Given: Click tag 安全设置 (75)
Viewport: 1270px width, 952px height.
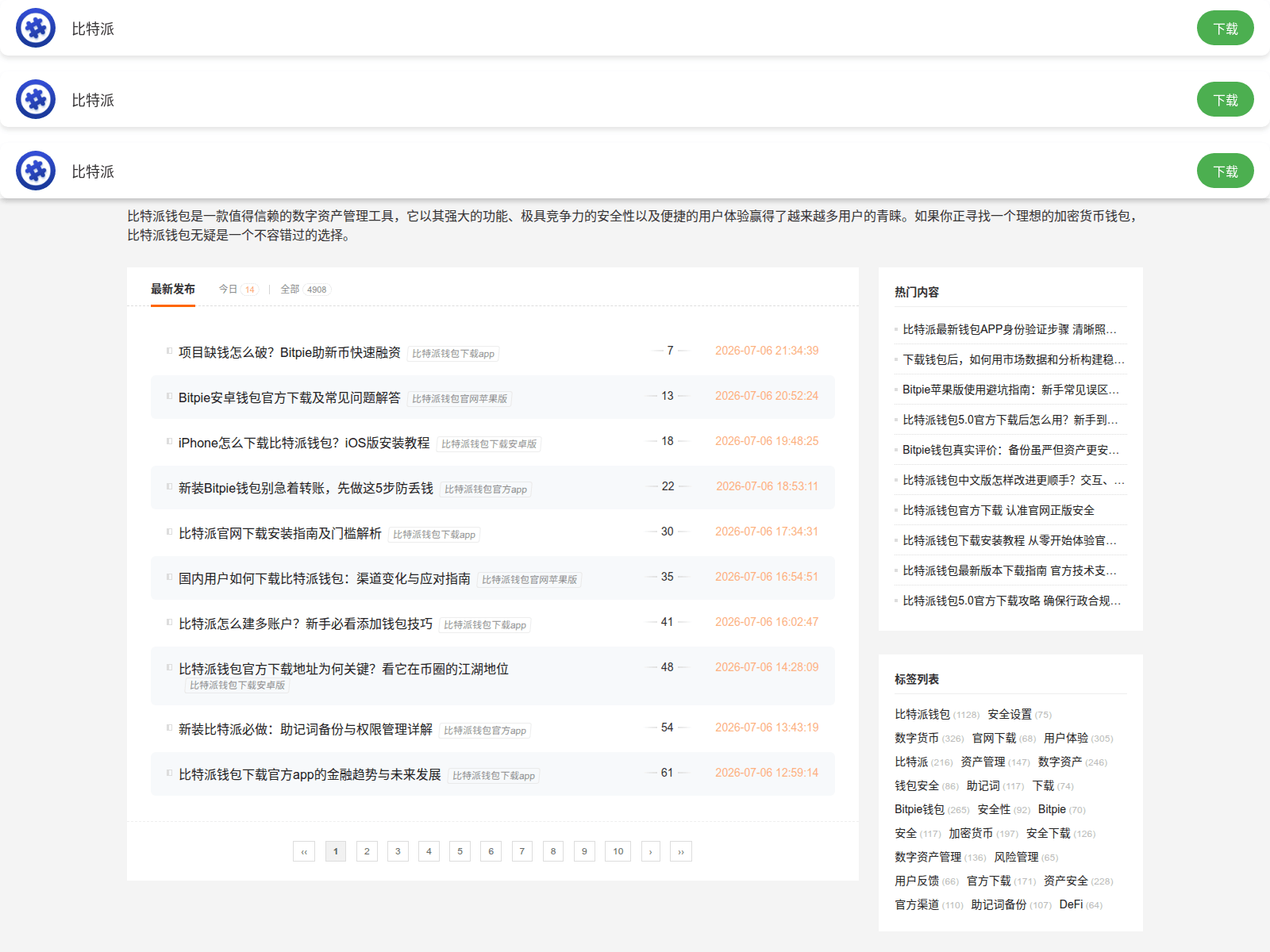Looking at the screenshot, I should click(x=1019, y=714).
